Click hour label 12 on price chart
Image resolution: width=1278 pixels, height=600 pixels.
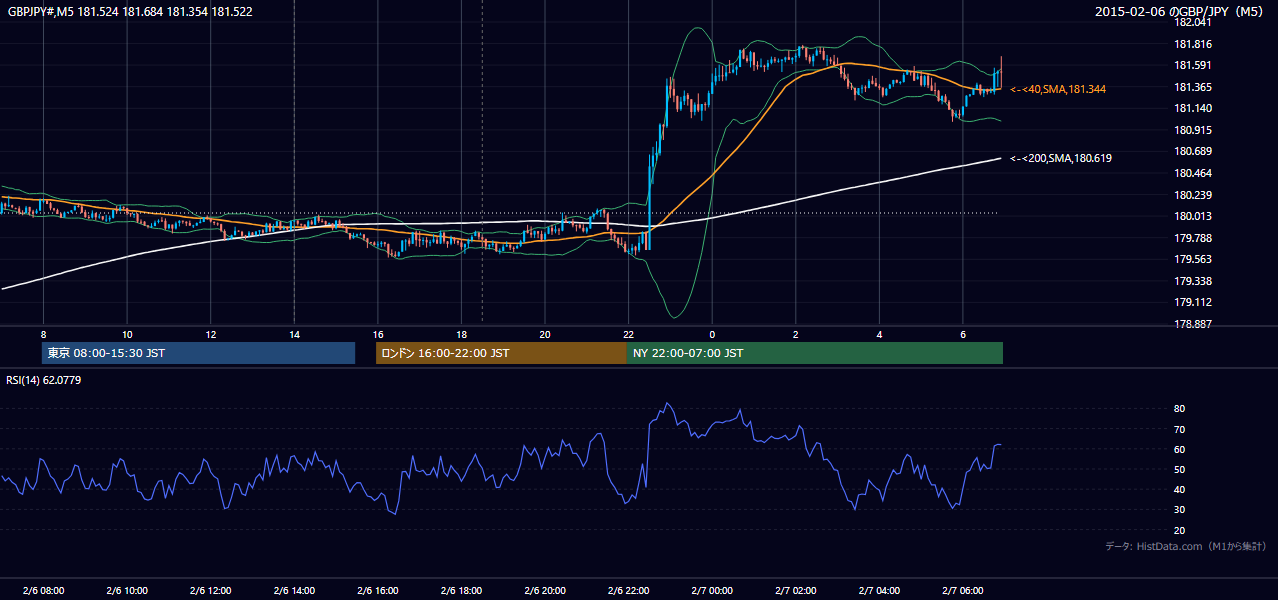211,333
